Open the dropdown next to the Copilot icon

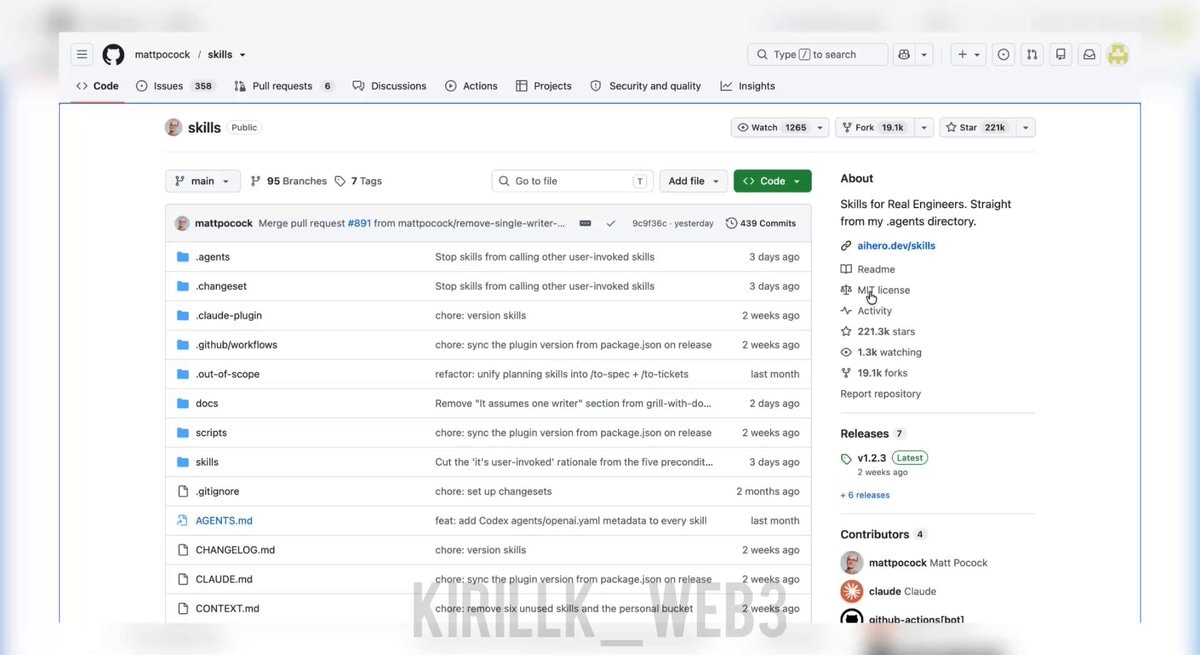[925, 54]
